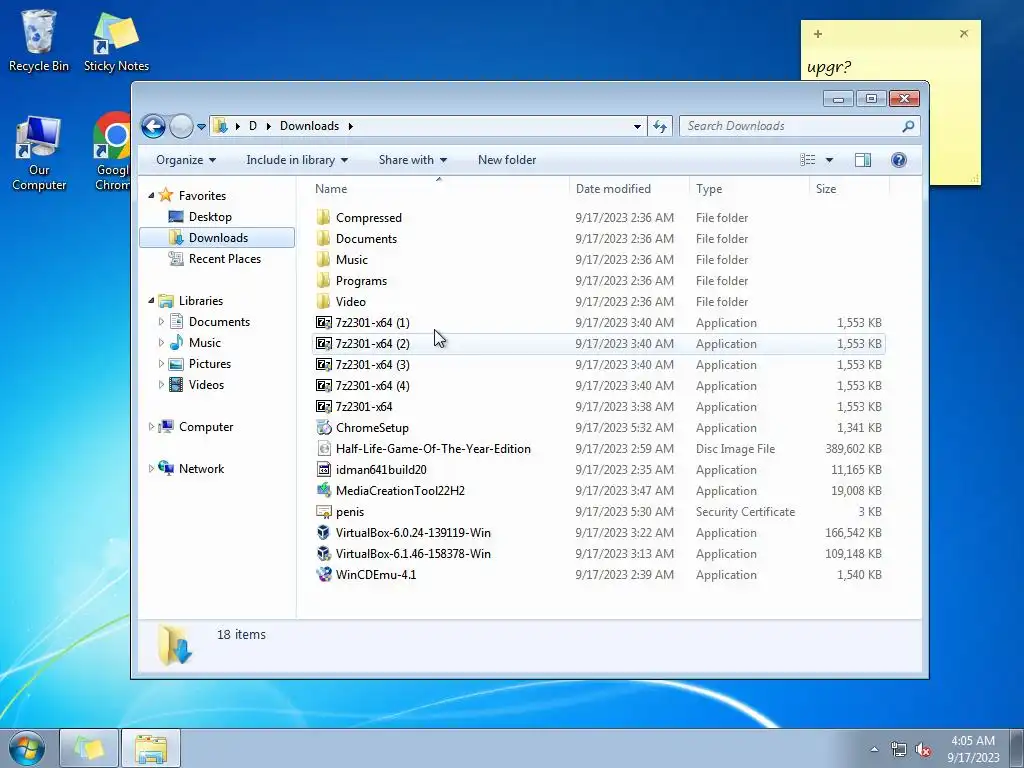Image resolution: width=1024 pixels, height=768 pixels.
Task: Open the Windows Start button
Action: [x=27, y=748]
